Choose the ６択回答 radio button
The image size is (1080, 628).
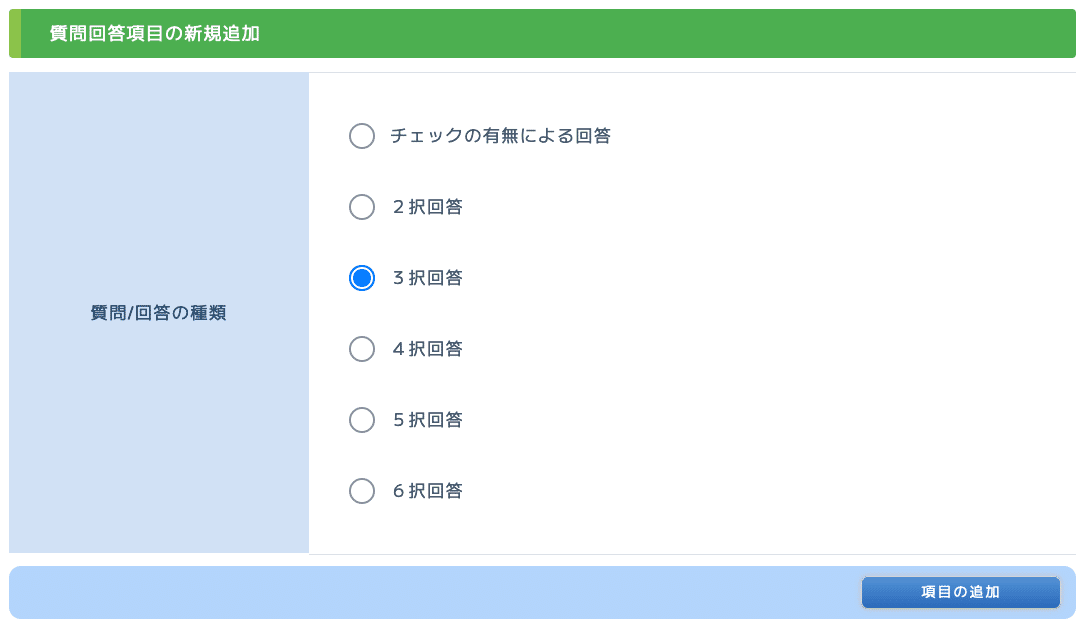click(x=362, y=490)
